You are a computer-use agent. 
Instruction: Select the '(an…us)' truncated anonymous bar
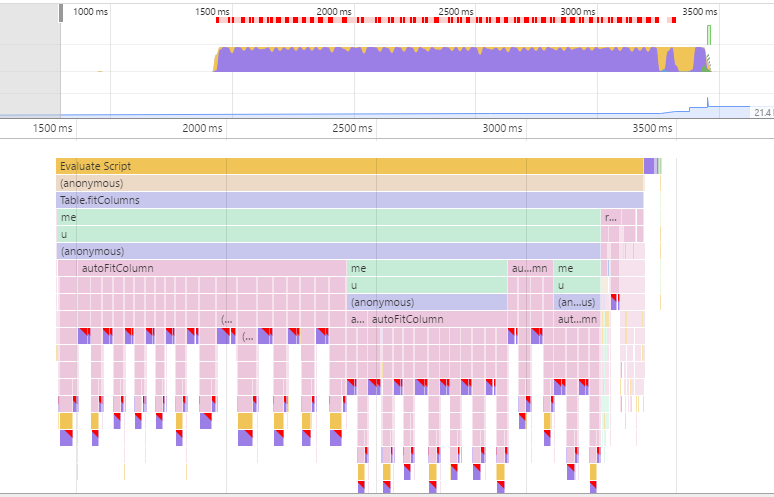[577, 303]
